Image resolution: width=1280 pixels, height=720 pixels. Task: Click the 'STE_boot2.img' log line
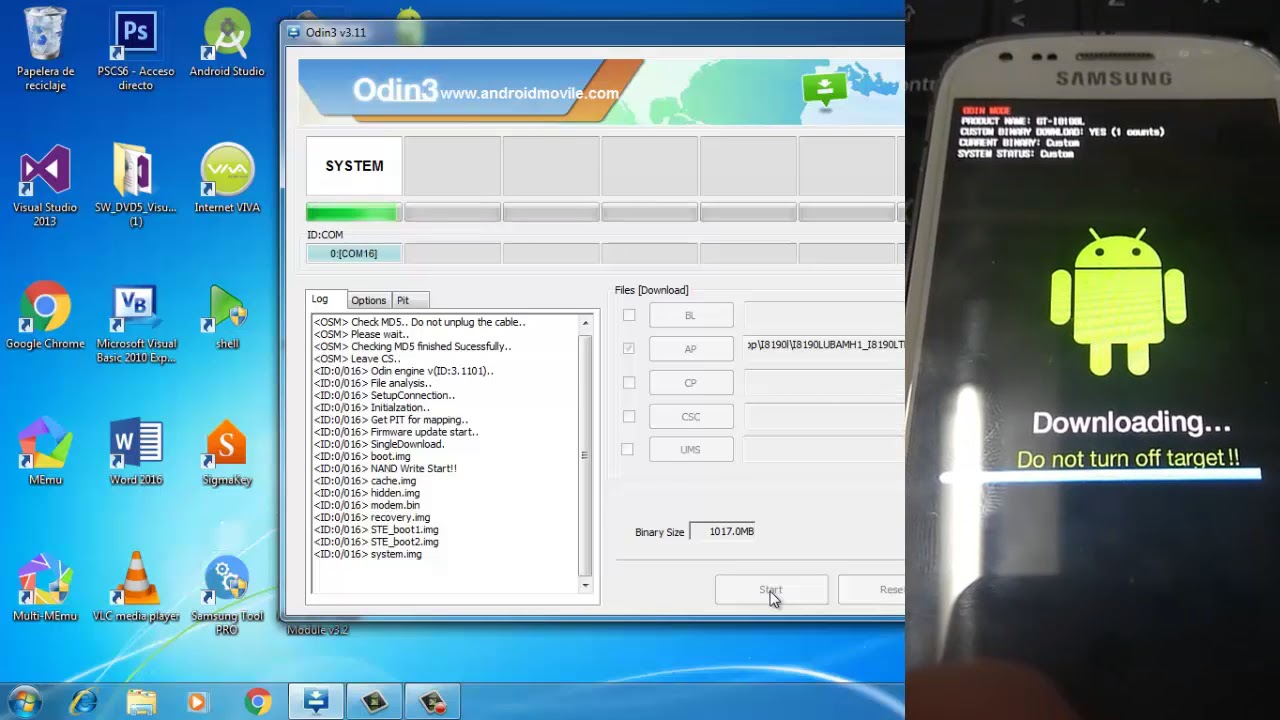[376, 542]
